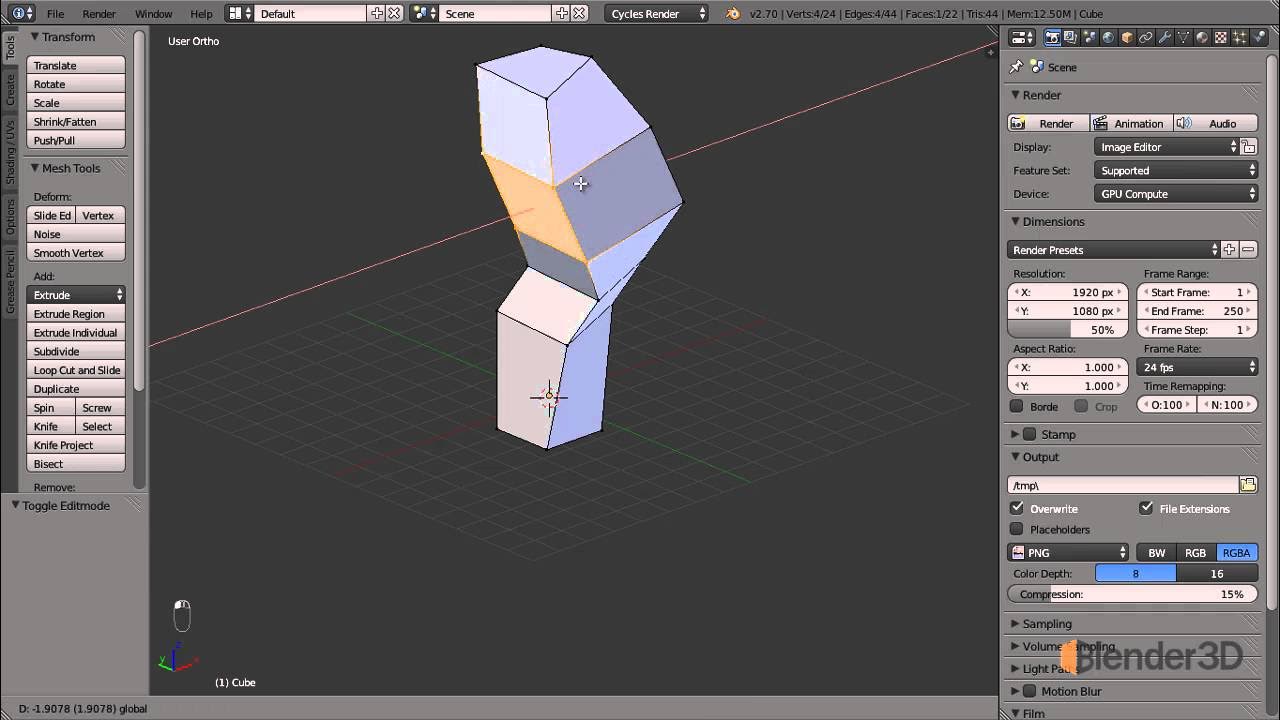Click the Info editor type icon in top bar

(x=20, y=13)
